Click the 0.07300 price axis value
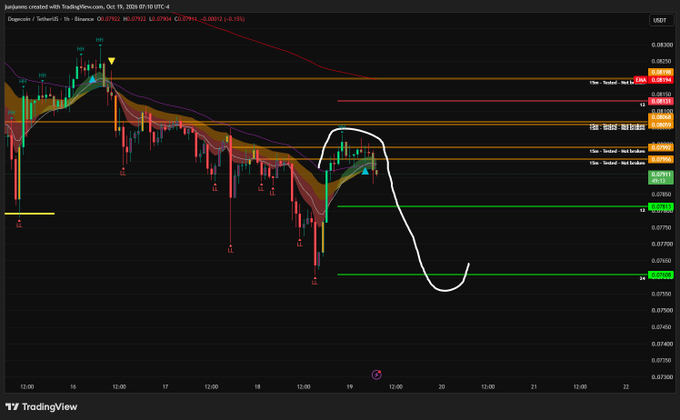680x420 pixels. 662,377
